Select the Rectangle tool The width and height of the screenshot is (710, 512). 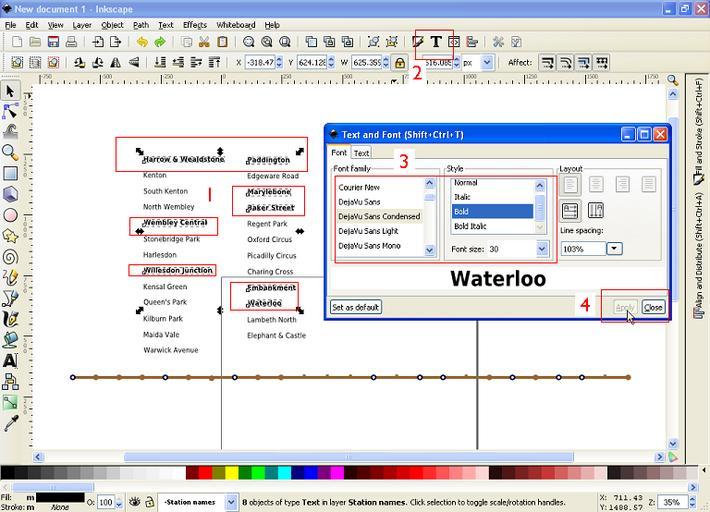click(10, 173)
